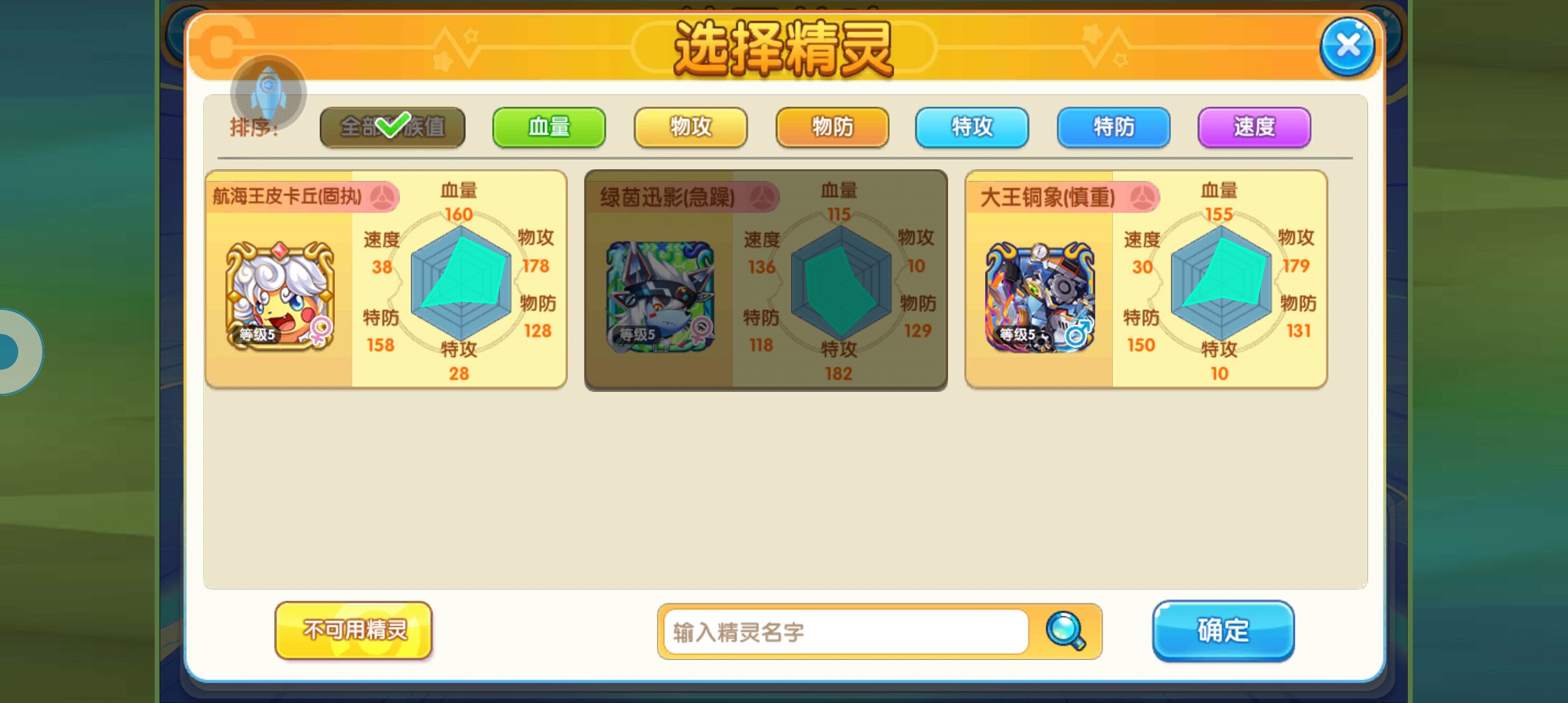Confirm selection with 确定 button

1223,631
